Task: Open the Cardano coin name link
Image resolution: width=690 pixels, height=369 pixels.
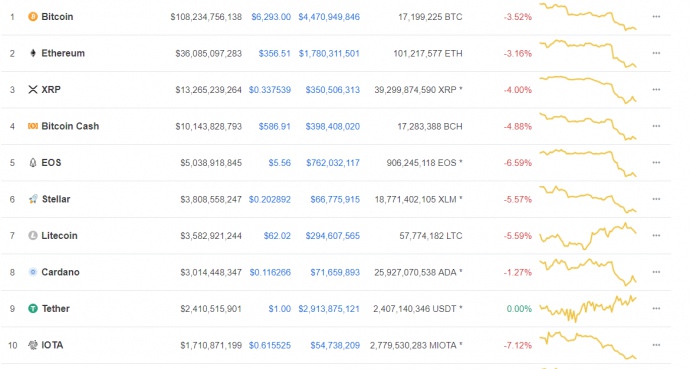Action: click(x=60, y=272)
